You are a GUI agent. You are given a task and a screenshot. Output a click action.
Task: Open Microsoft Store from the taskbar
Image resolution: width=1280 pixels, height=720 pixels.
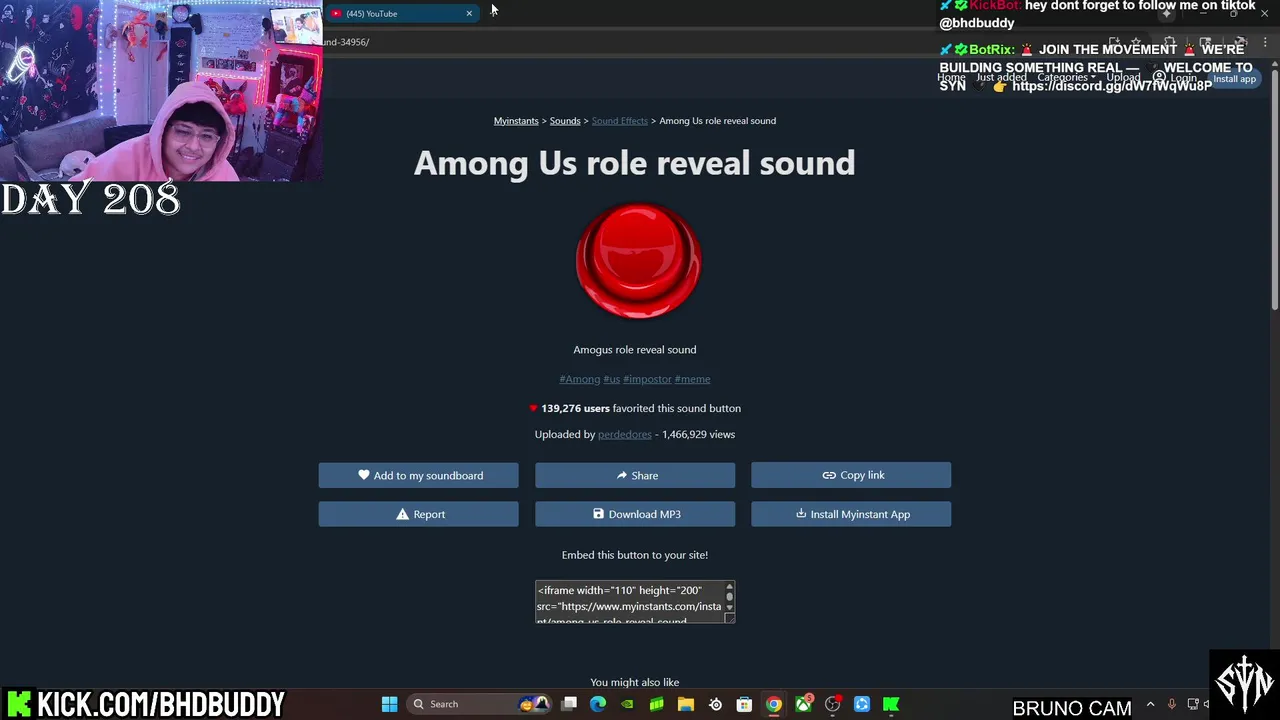(x=744, y=704)
